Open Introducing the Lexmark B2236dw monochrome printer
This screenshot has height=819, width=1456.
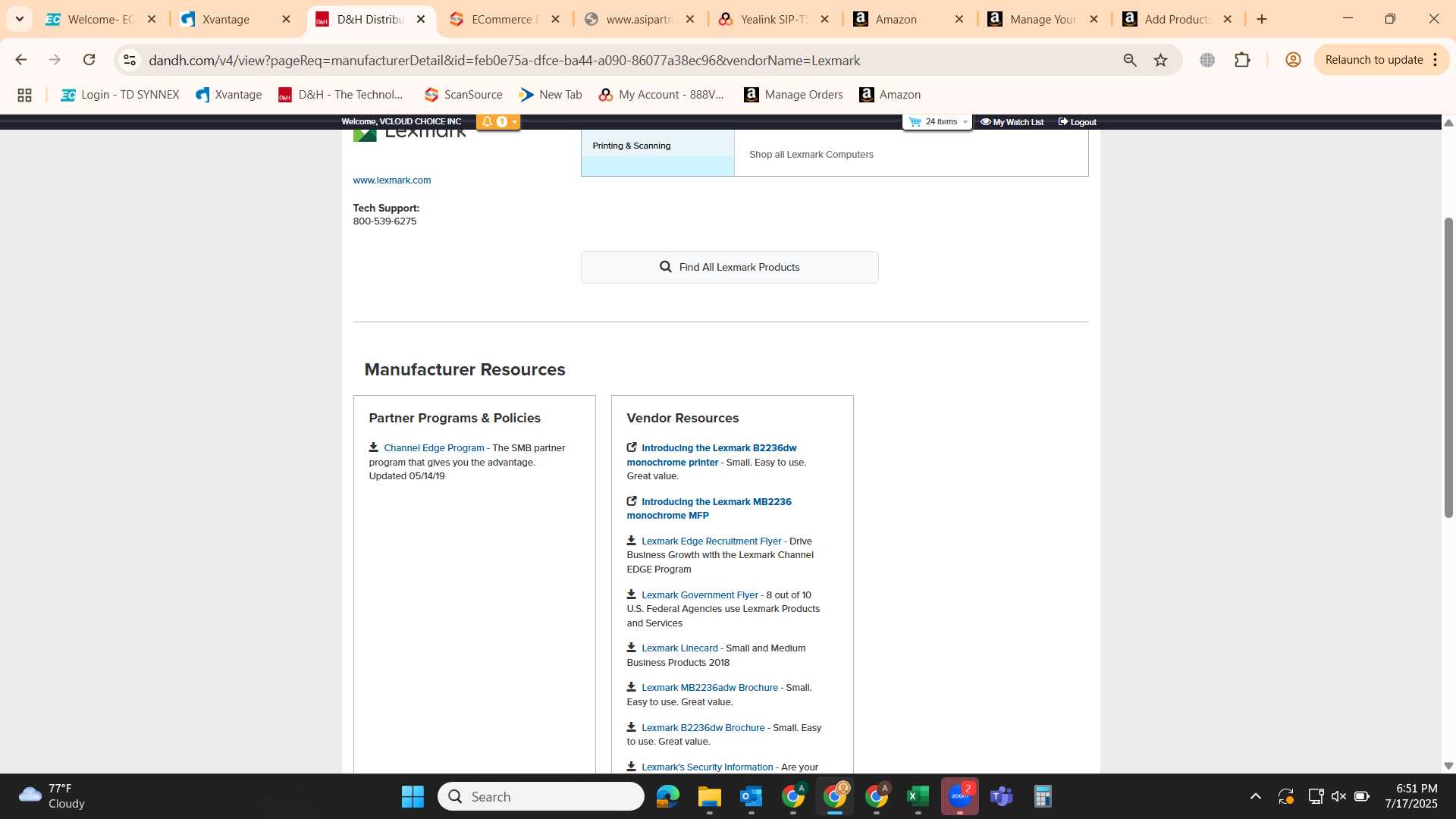tap(711, 455)
